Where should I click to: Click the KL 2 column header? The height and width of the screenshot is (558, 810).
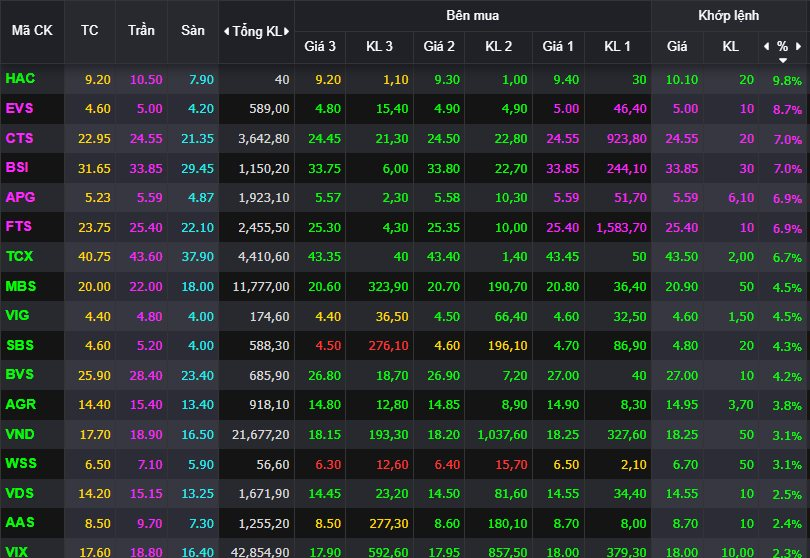tap(499, 46)
